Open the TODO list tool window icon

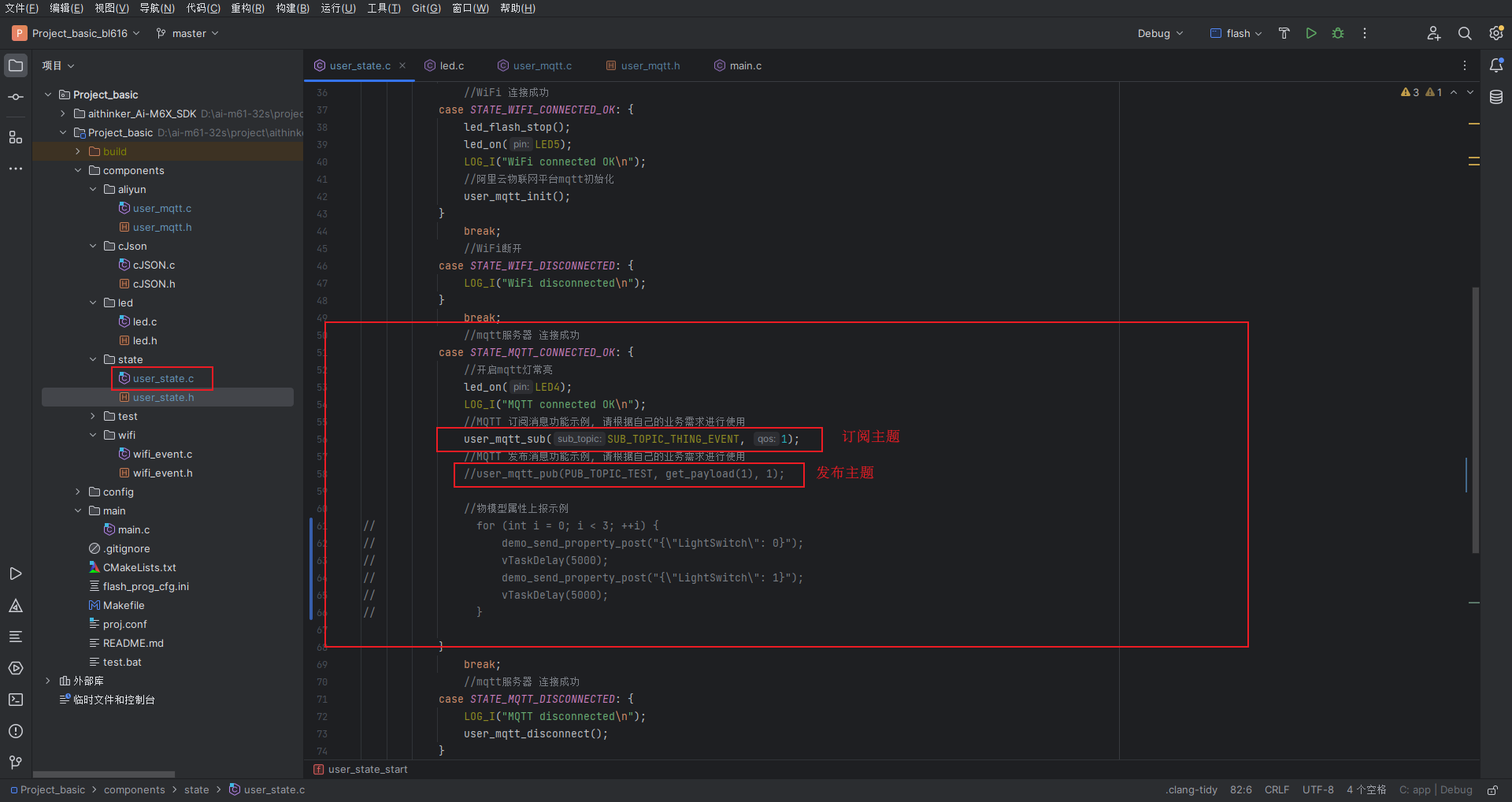click(x=16, y=637)
